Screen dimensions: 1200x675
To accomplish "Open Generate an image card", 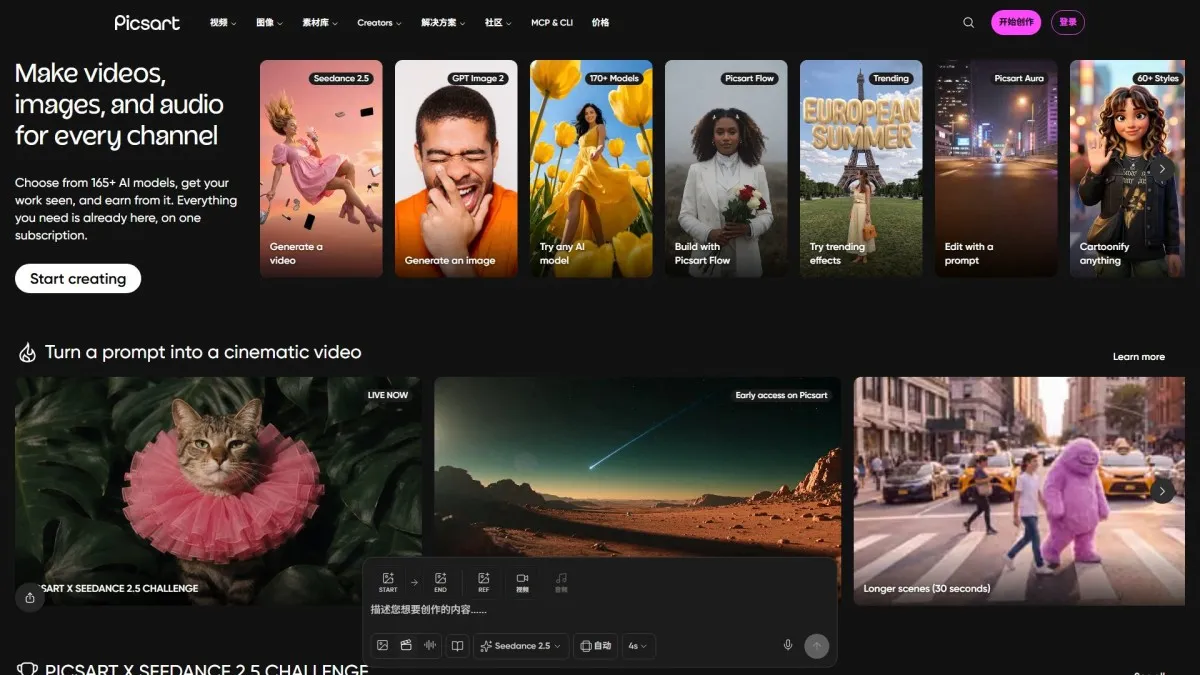I will point(456,168).
